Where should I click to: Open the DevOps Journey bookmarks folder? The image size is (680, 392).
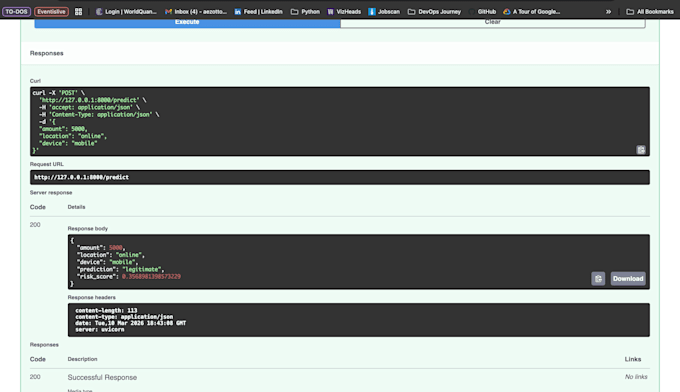(435, 12)
